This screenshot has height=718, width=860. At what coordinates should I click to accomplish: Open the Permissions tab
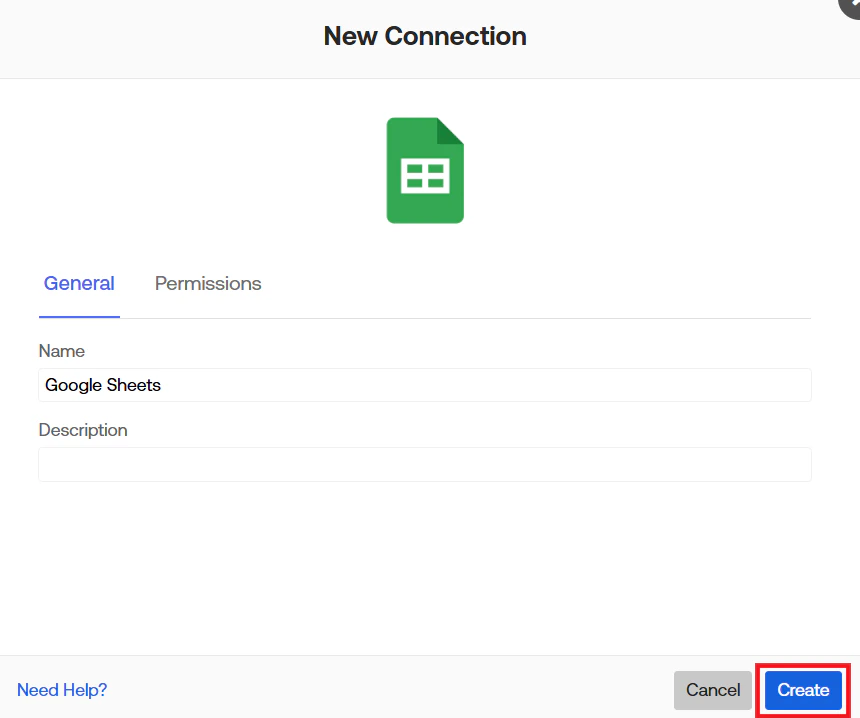208,284
